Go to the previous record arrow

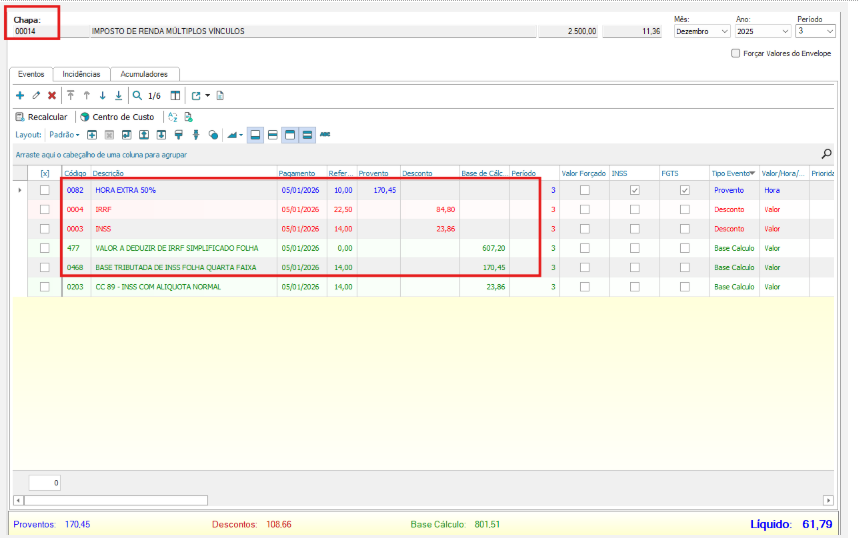tap(87, 95)
